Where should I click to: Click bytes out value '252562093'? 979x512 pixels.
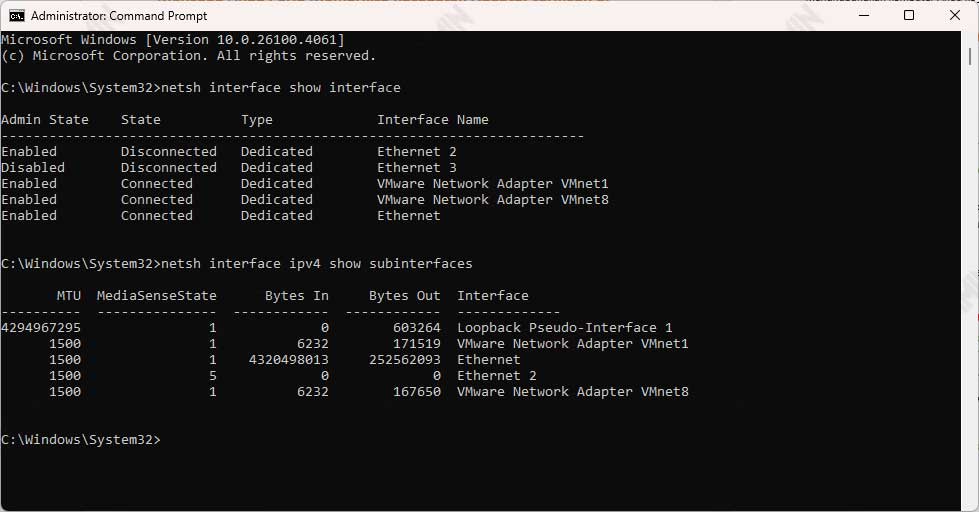click(405, 360)
